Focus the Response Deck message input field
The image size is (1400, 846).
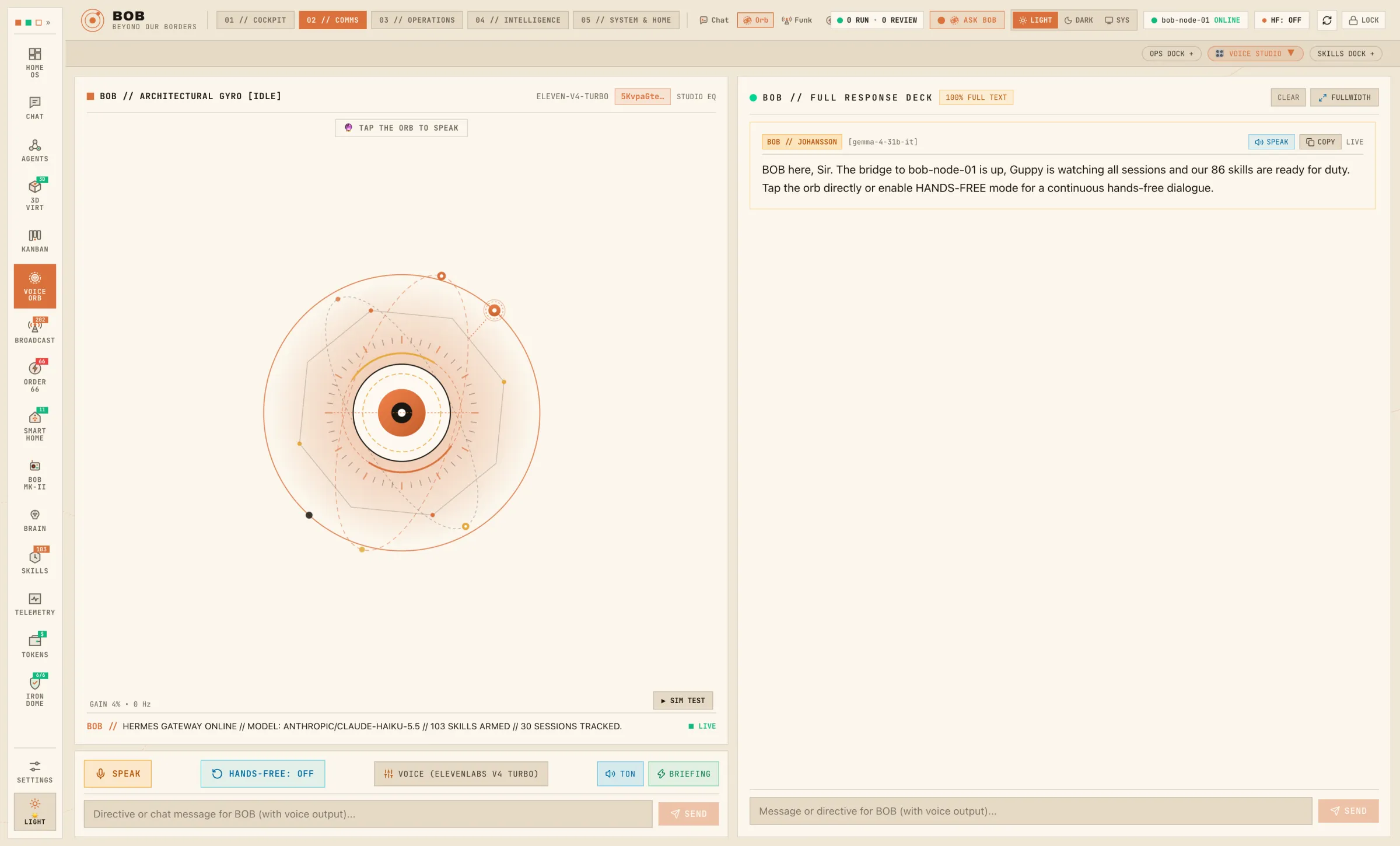(1031, 811)
